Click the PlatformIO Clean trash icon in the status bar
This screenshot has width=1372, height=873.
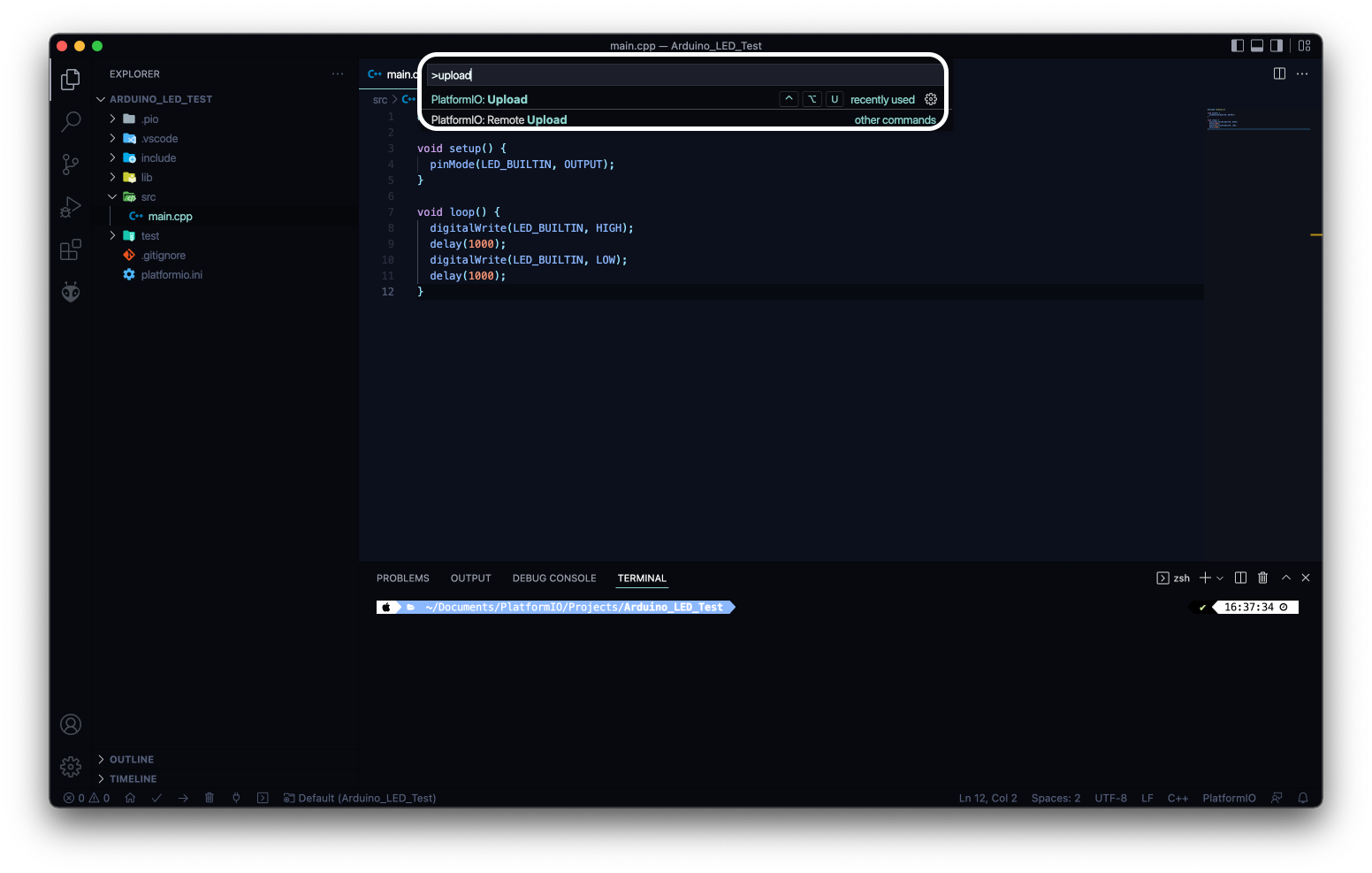point(210,798)
